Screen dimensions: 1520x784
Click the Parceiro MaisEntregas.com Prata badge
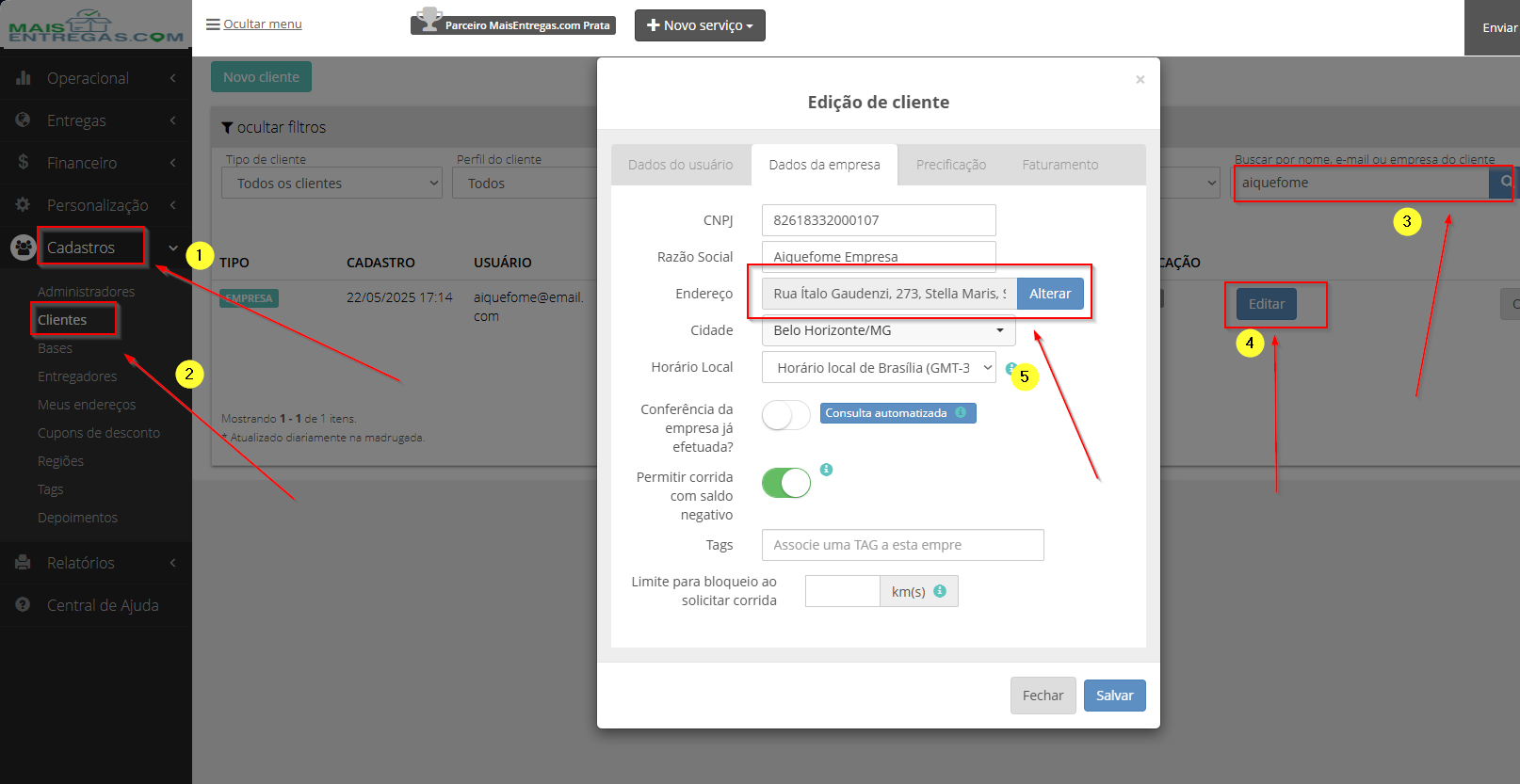[513, 24]
